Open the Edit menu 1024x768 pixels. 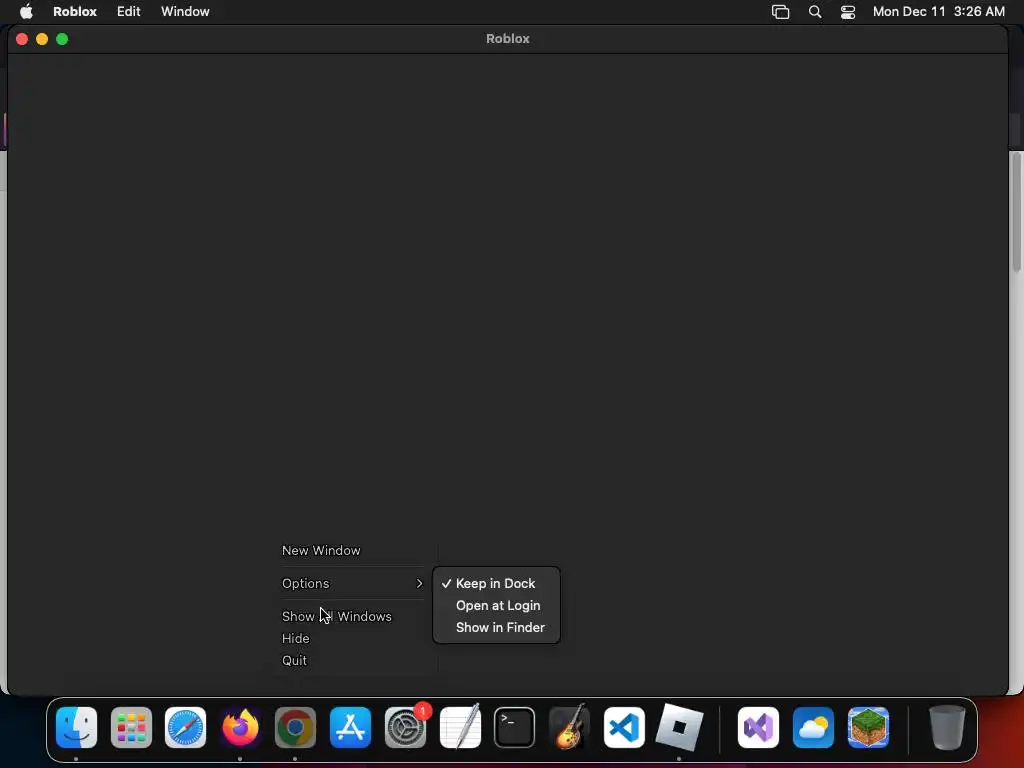(x=129, y=12)
